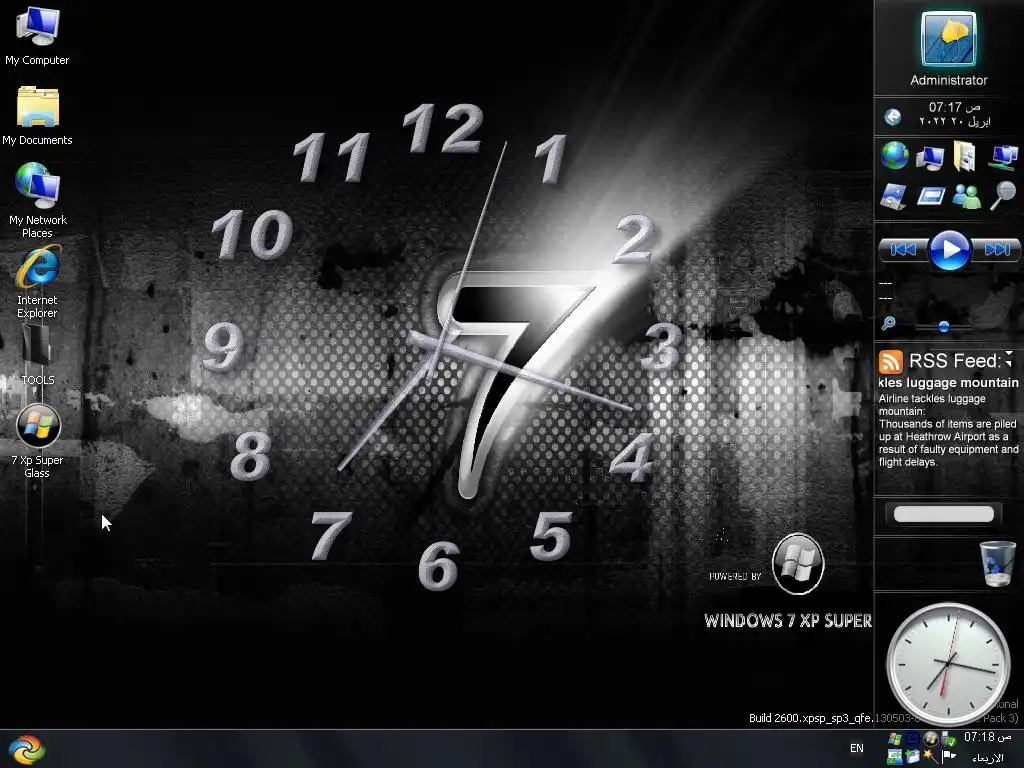Play media in the sidebar player
The image size is (1024, 768).
(x=949, y=249)
